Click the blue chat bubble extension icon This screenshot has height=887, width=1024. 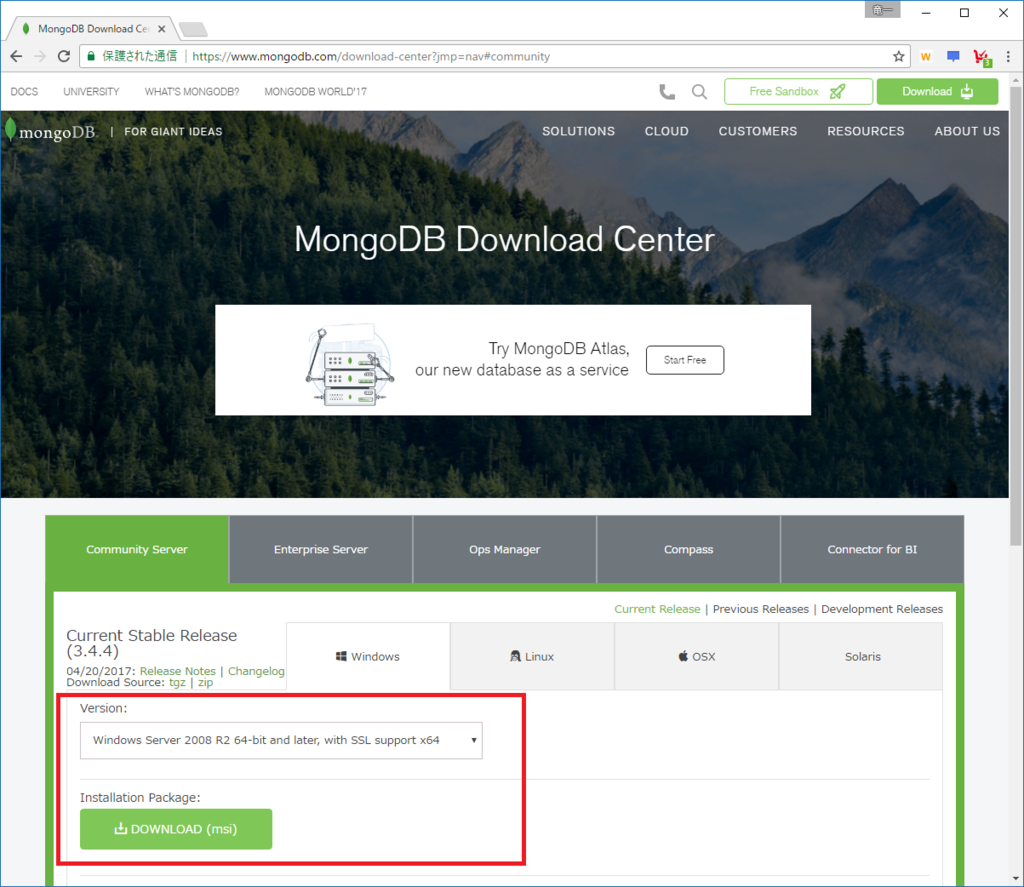pos(953,56)
